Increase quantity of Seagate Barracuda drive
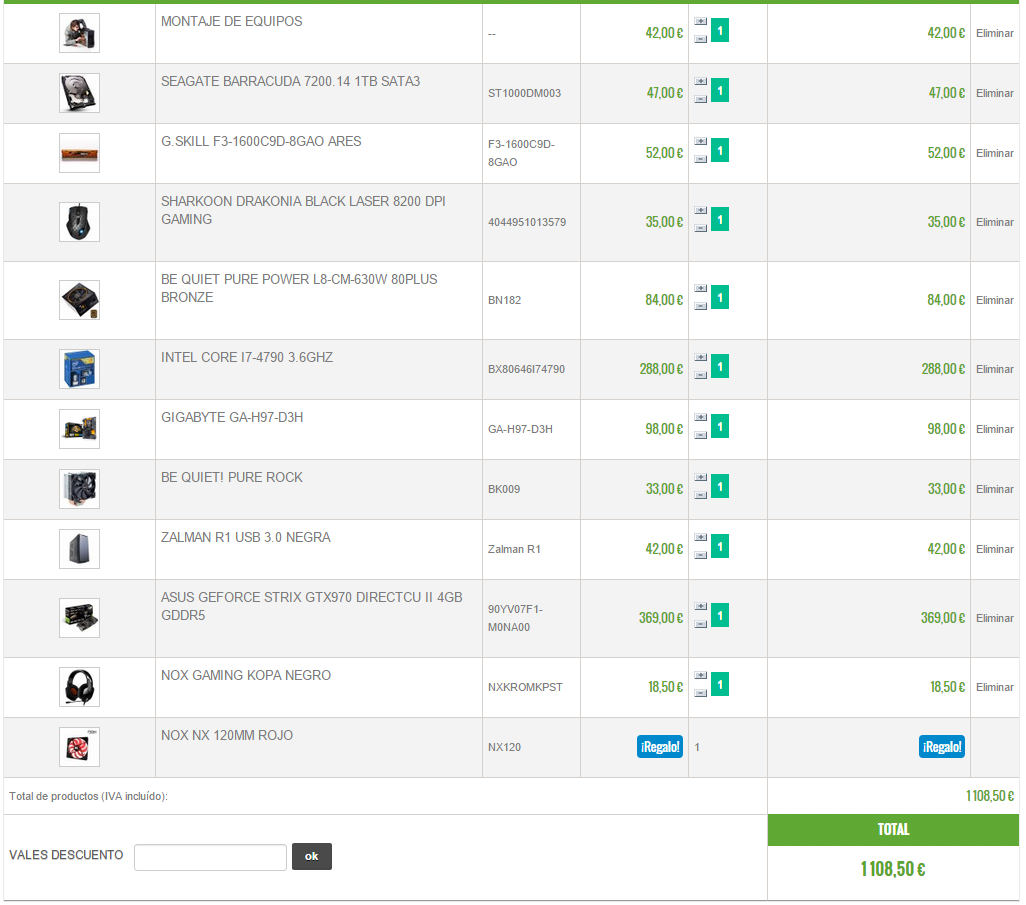Viewport: 1026px width, 905px height. pyautogui.click(x=700, y=81)
